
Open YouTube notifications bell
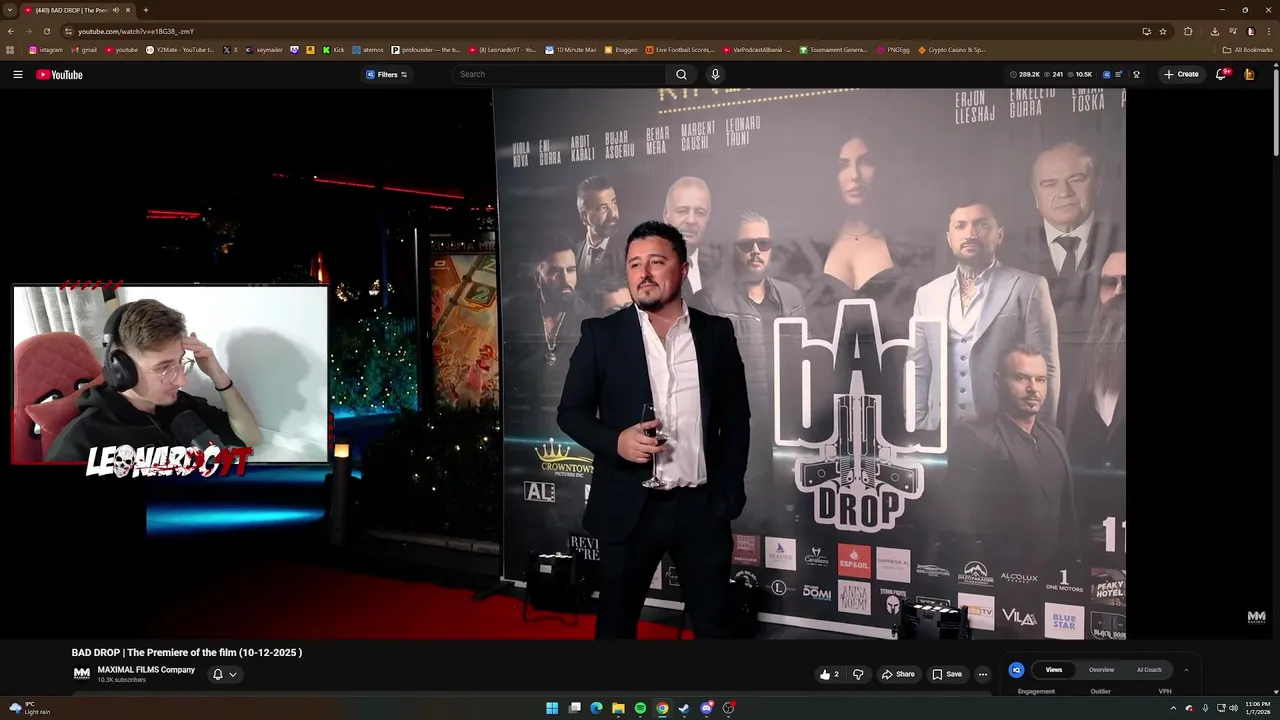coord(1221,74)
